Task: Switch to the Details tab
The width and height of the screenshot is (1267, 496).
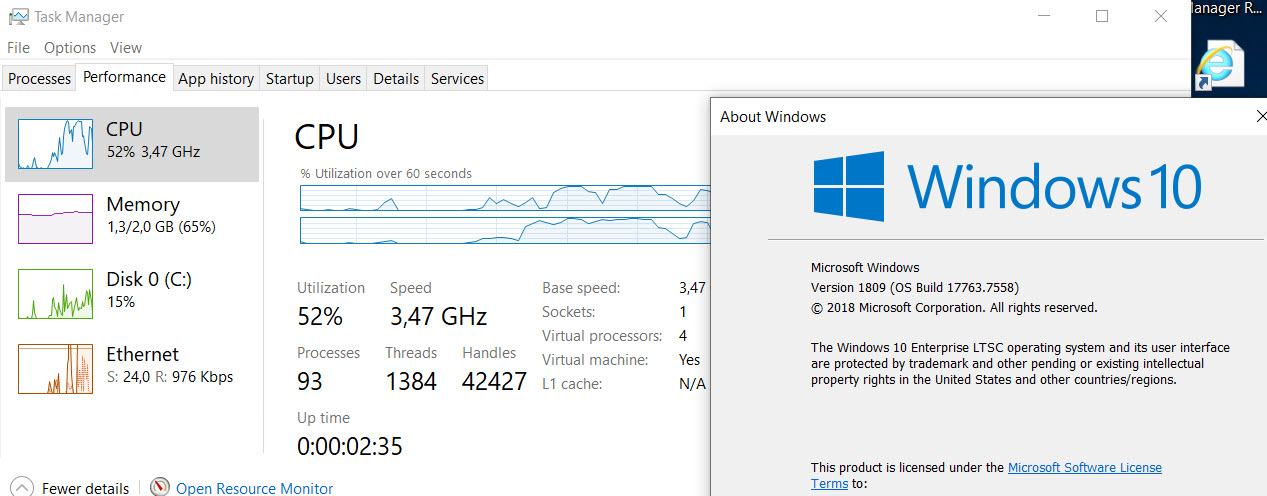Action: (x=396, y=78)
